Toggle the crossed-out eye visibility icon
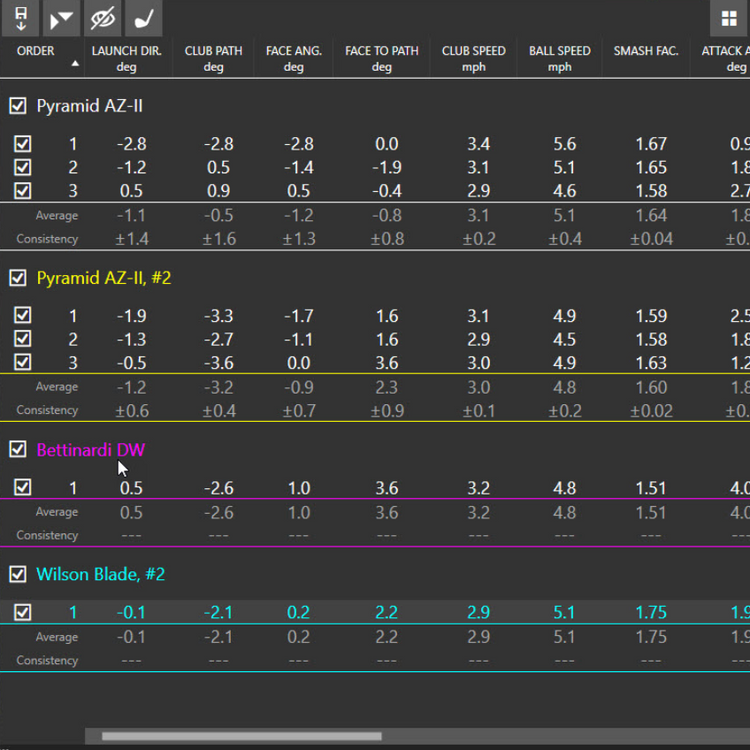 click(x=102, y=18)
